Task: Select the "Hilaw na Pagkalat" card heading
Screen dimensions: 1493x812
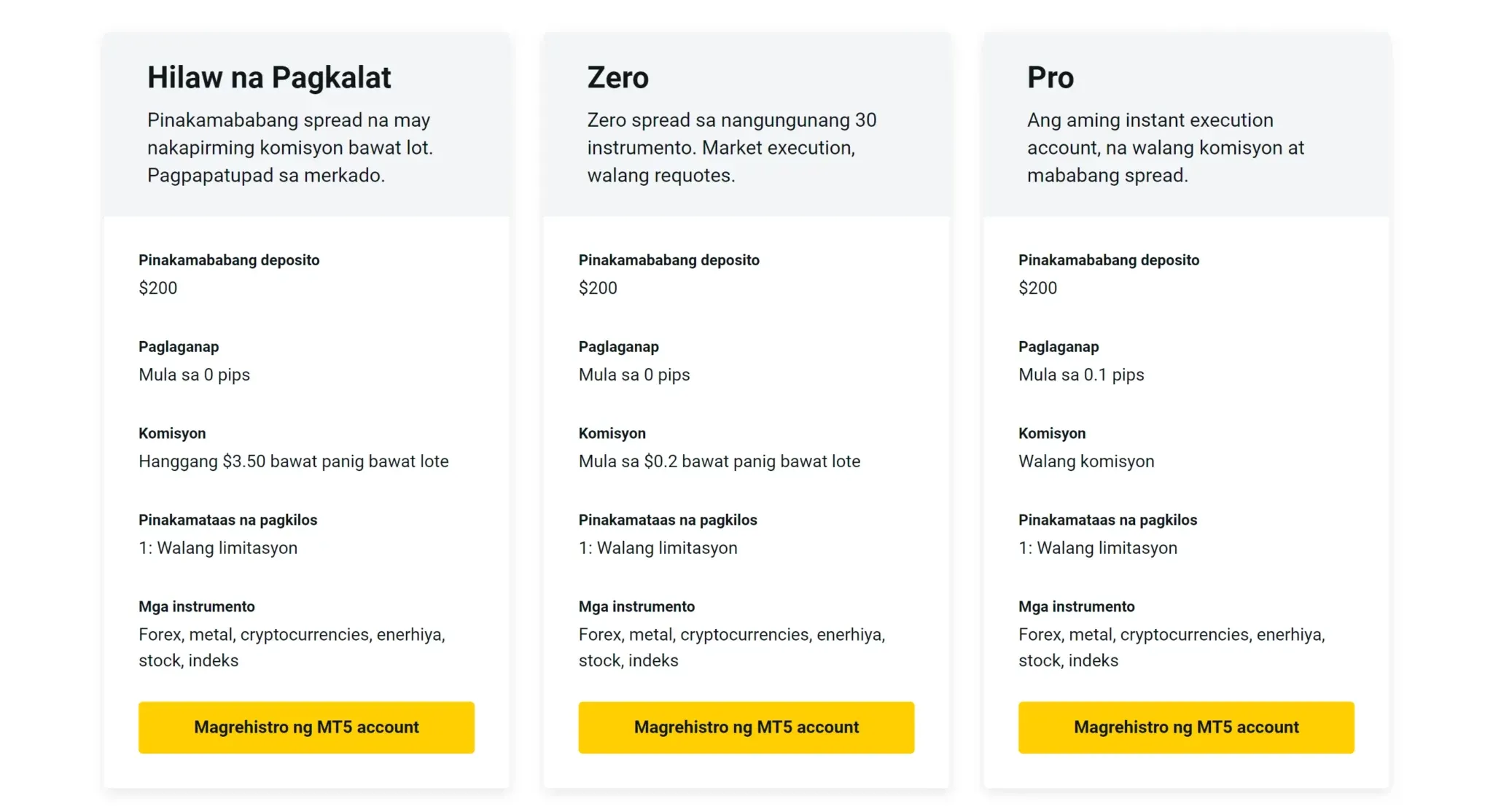Action: pyautogui.click(x=269, y=77)
